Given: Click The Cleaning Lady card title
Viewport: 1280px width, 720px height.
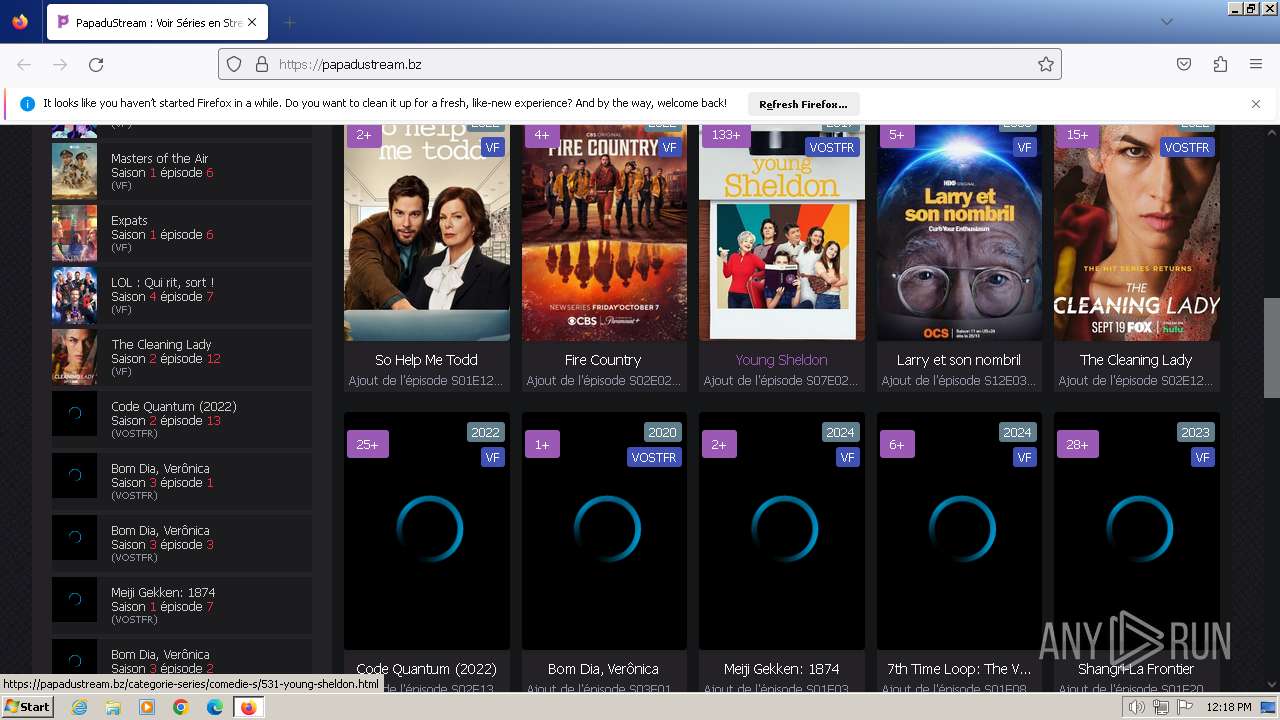Looking at the screenshot, I should [1136, 360].
